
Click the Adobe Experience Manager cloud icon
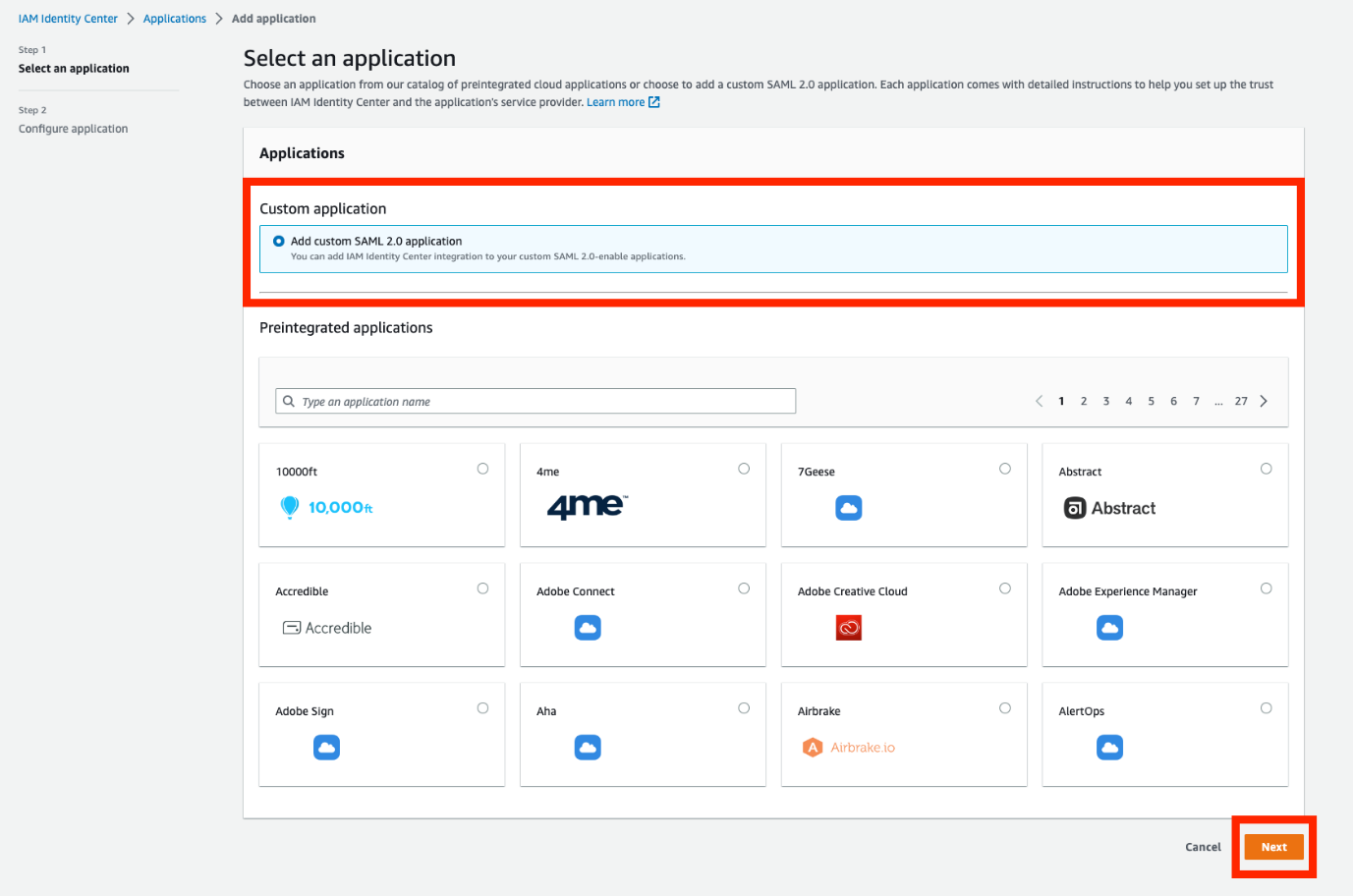tap(1109, 628)
